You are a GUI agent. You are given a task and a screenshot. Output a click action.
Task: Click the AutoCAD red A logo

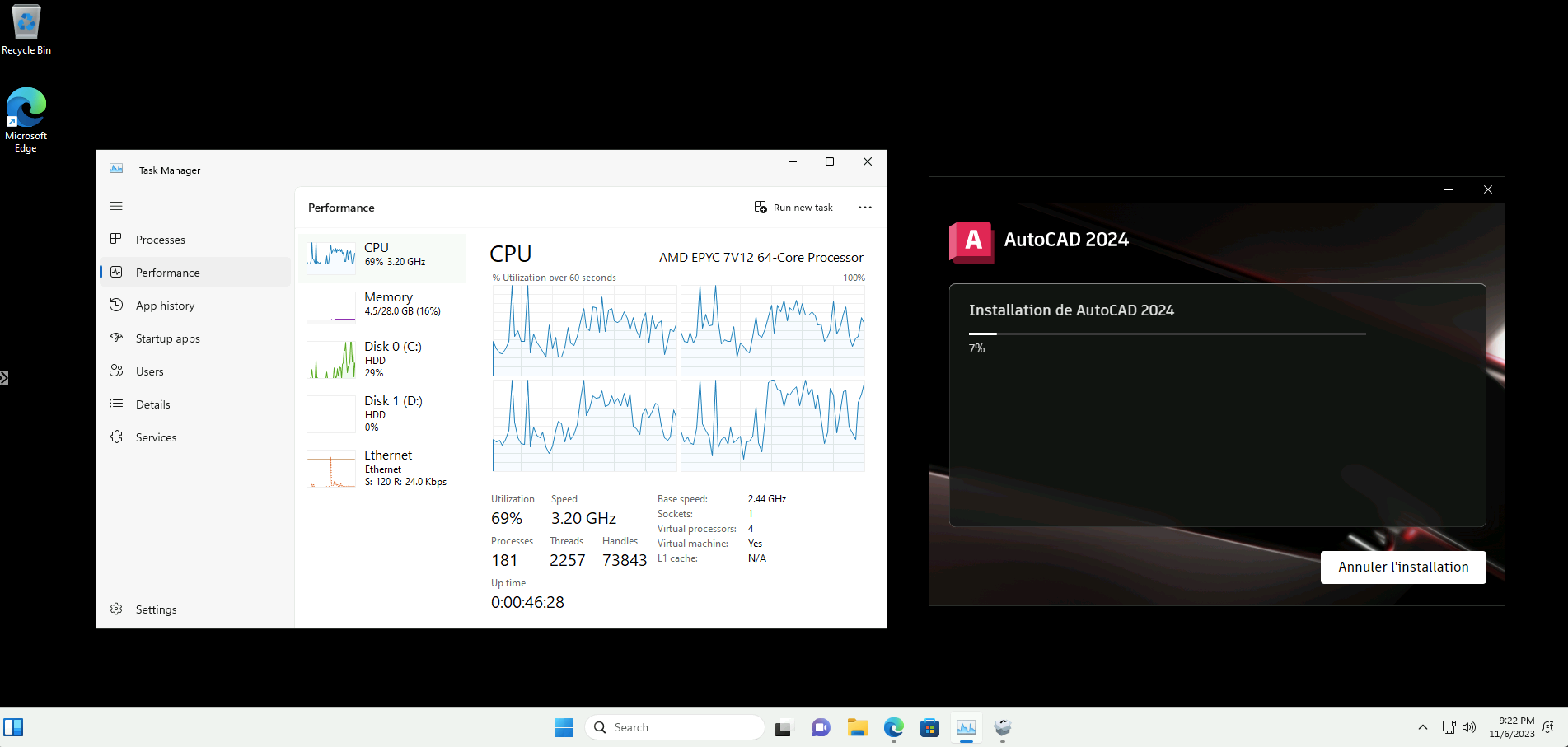pos(971,242)
